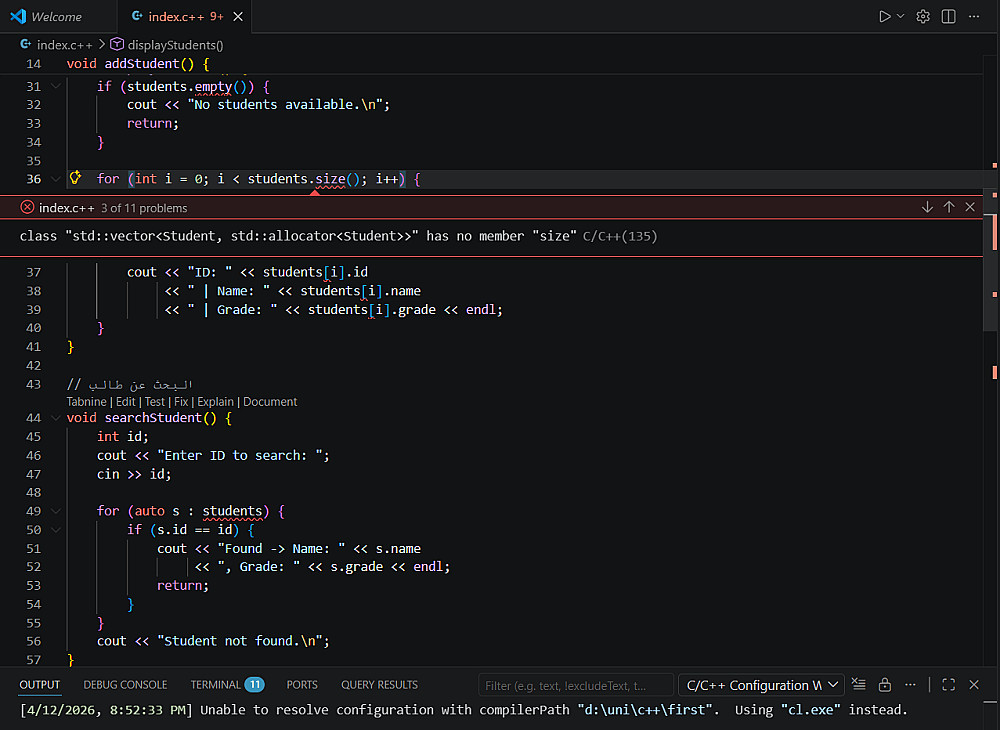Toggle the output scroll lock icon
The height and width of the screenshot is (730, 1000).
coord(885,685)
